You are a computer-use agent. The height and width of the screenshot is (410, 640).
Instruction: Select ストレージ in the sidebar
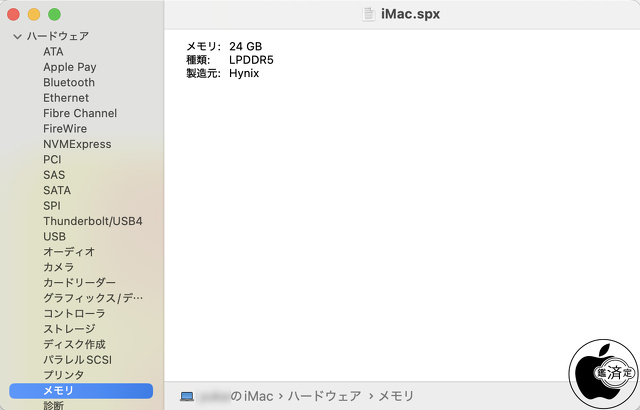69,329
